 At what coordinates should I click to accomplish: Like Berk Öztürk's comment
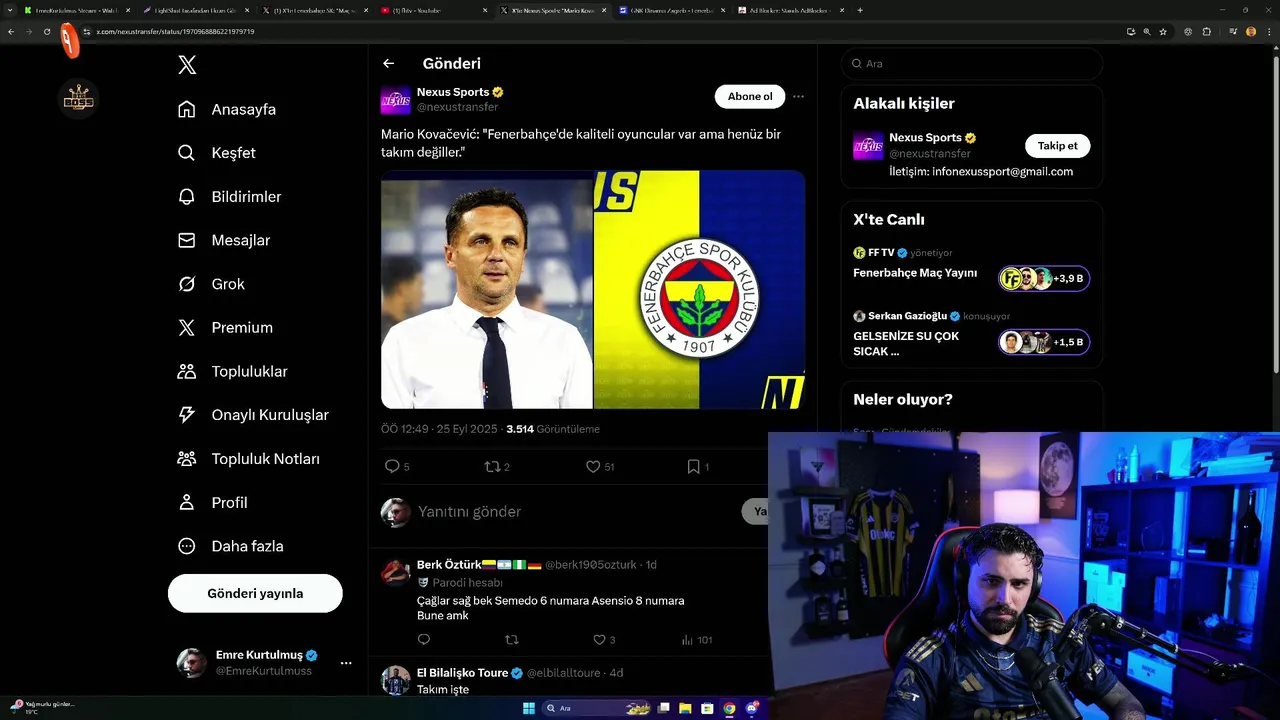[600, 640]
